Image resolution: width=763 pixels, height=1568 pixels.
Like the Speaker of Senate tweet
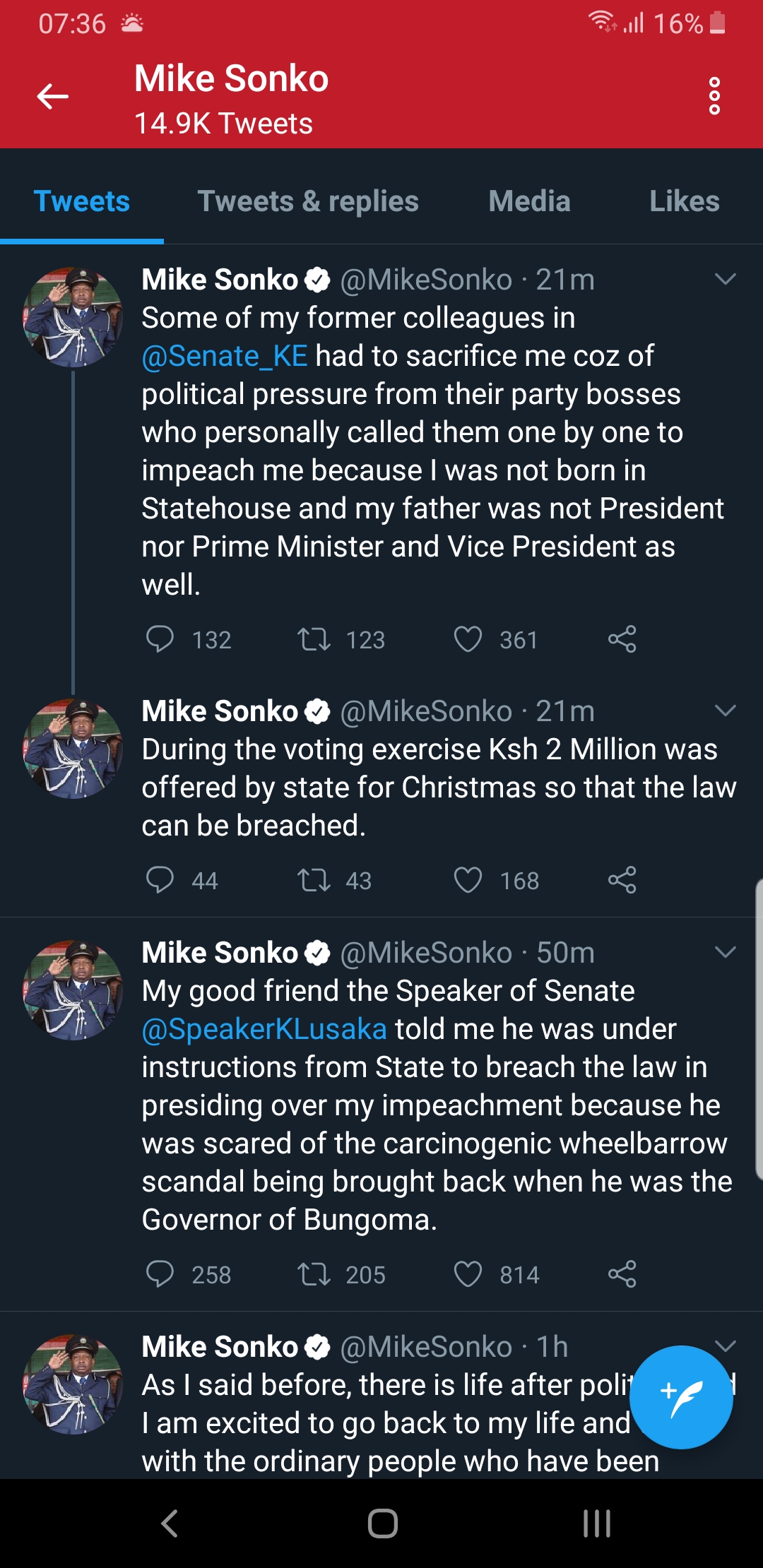pos(468,1274)
